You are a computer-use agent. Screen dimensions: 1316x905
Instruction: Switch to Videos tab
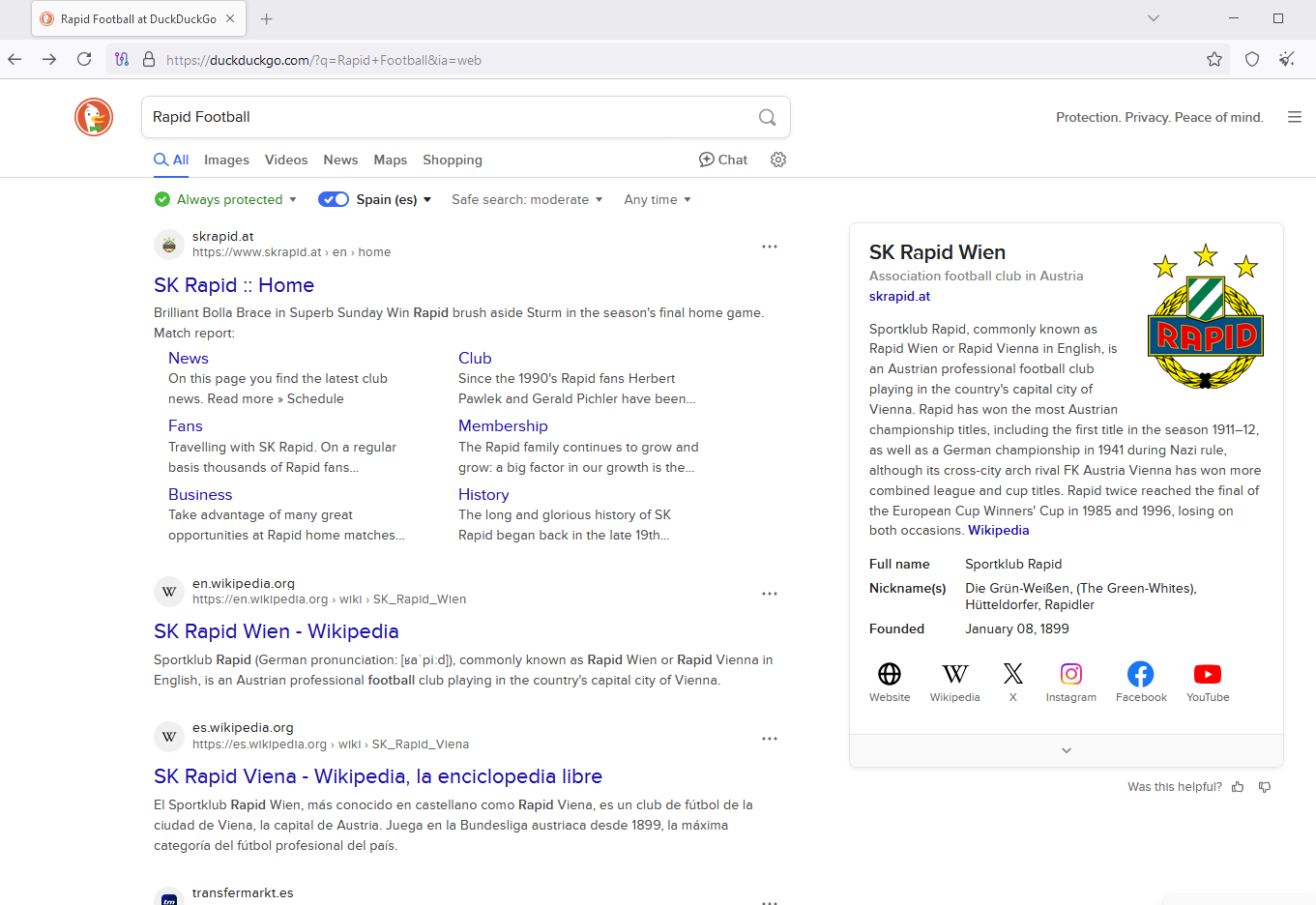pyautogui.click(x=286, y=160)
